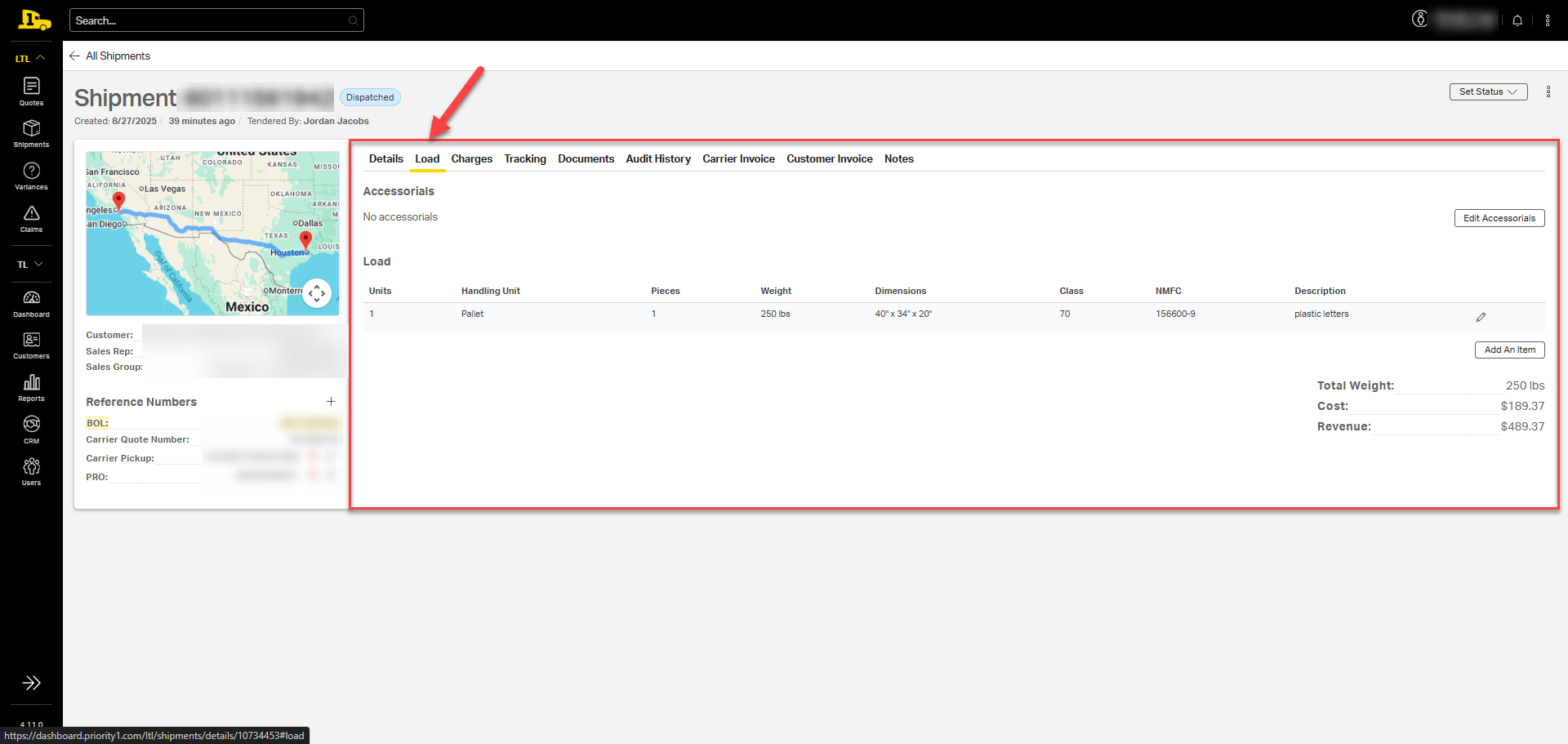The image size is (1568, 744).
Task: Return to All Shipments
Action: (118, 56)
